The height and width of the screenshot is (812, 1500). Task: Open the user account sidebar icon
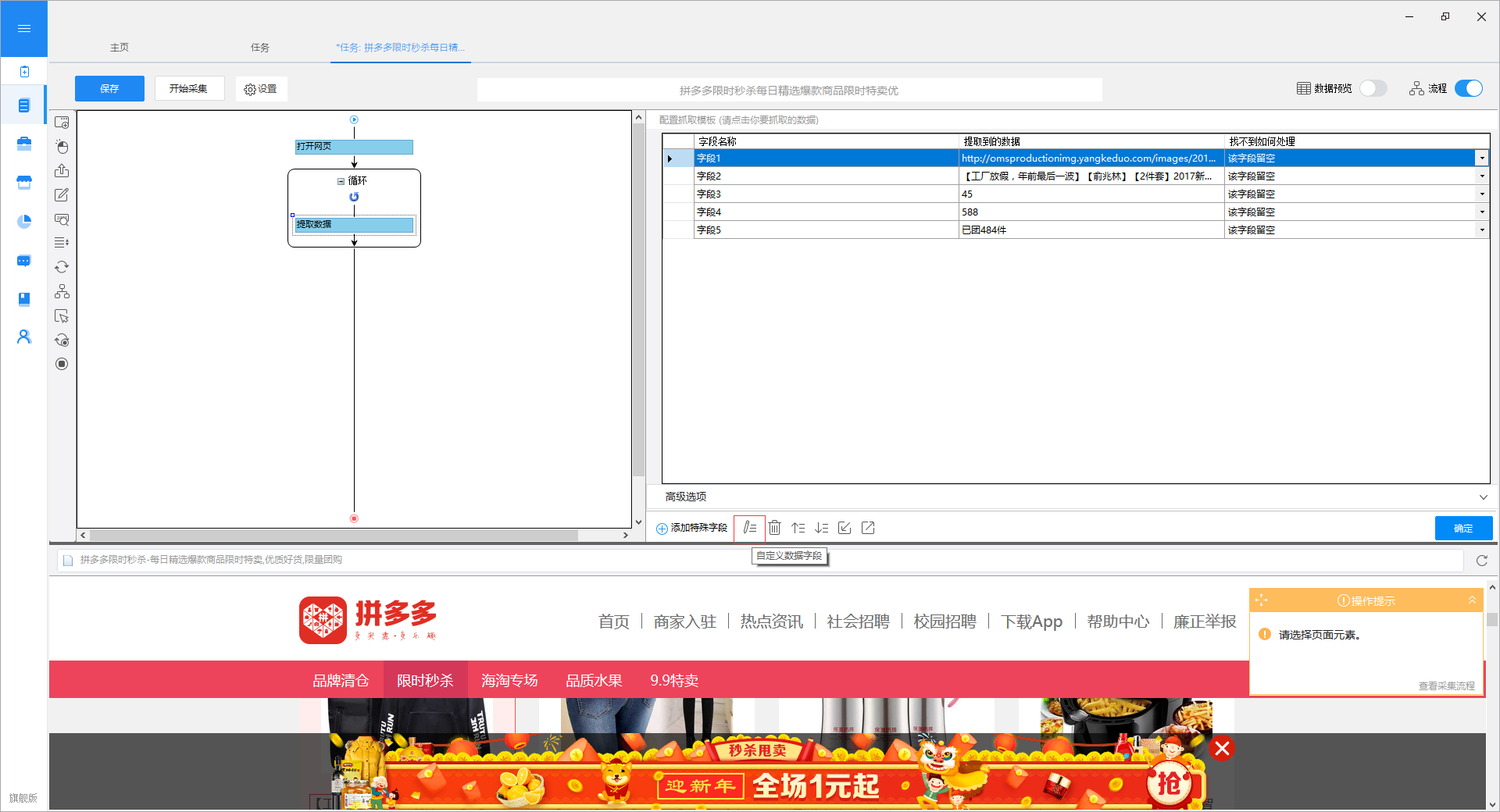click(24, 337)
